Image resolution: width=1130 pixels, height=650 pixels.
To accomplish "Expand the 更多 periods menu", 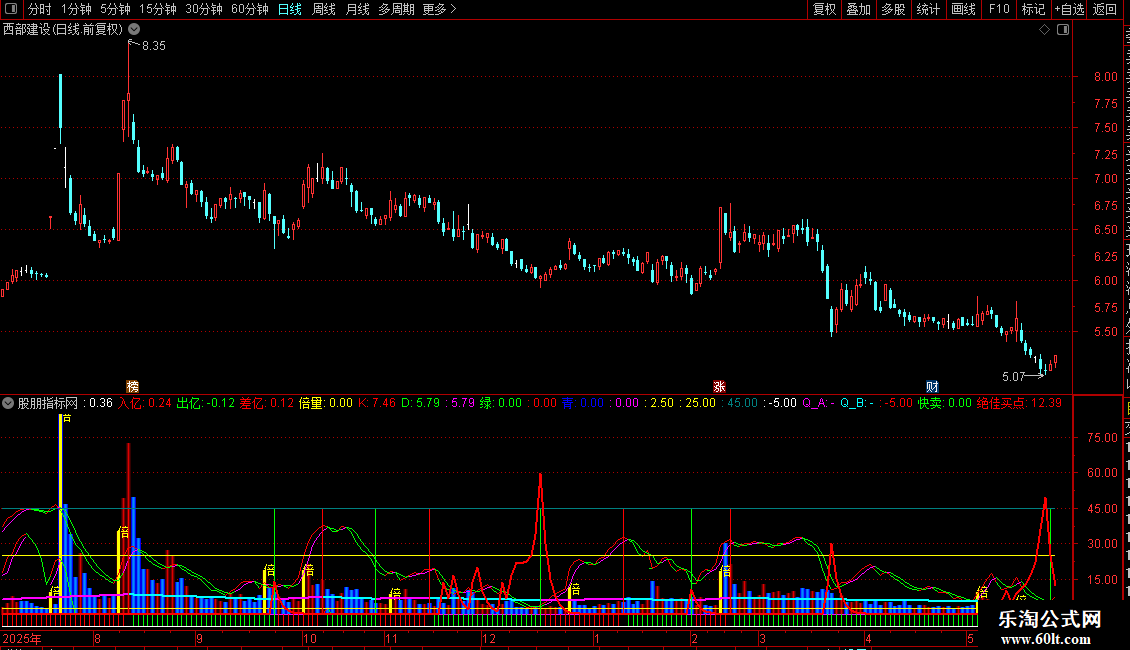I will point(439,9).
